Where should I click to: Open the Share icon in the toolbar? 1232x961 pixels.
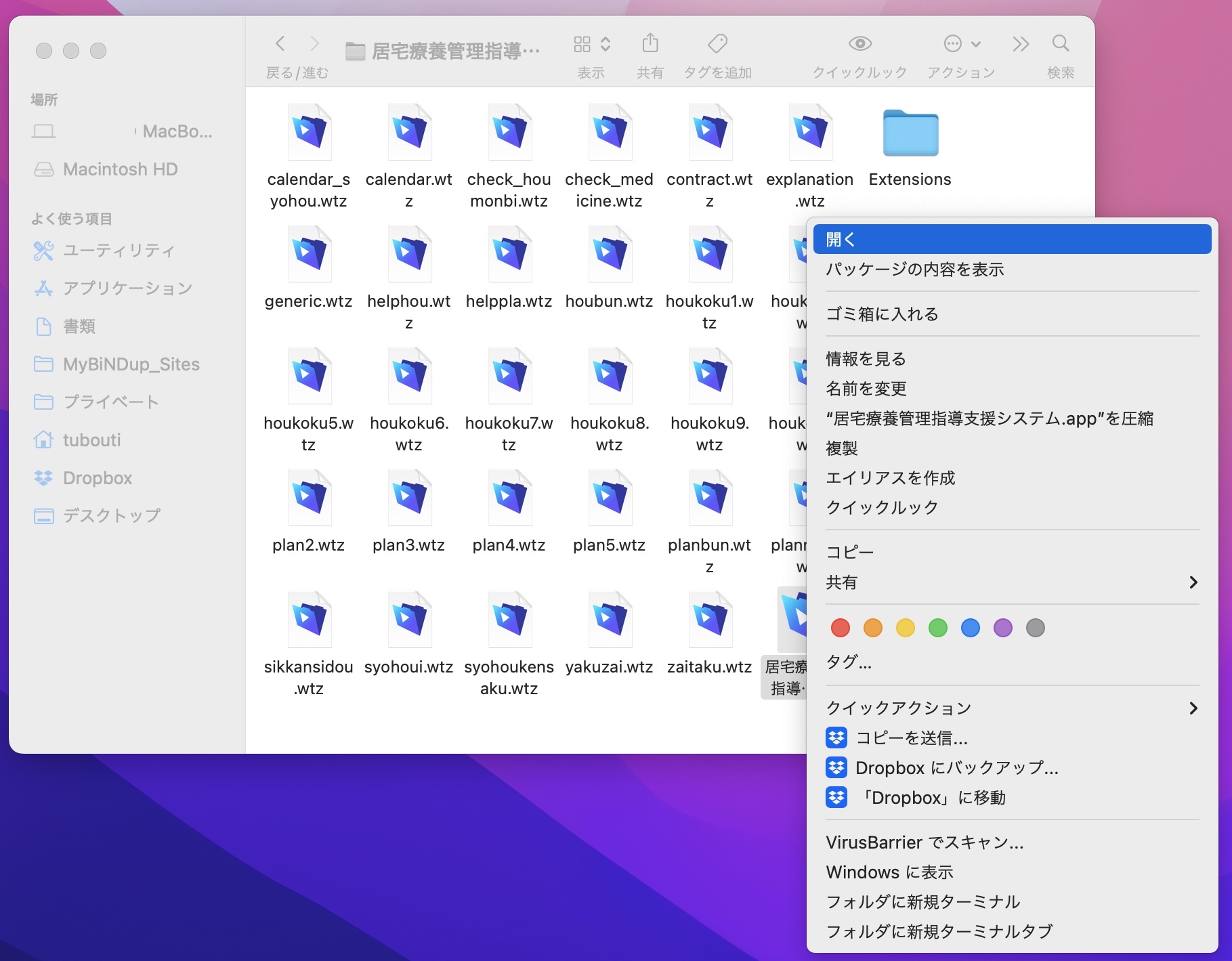[650, 43]
